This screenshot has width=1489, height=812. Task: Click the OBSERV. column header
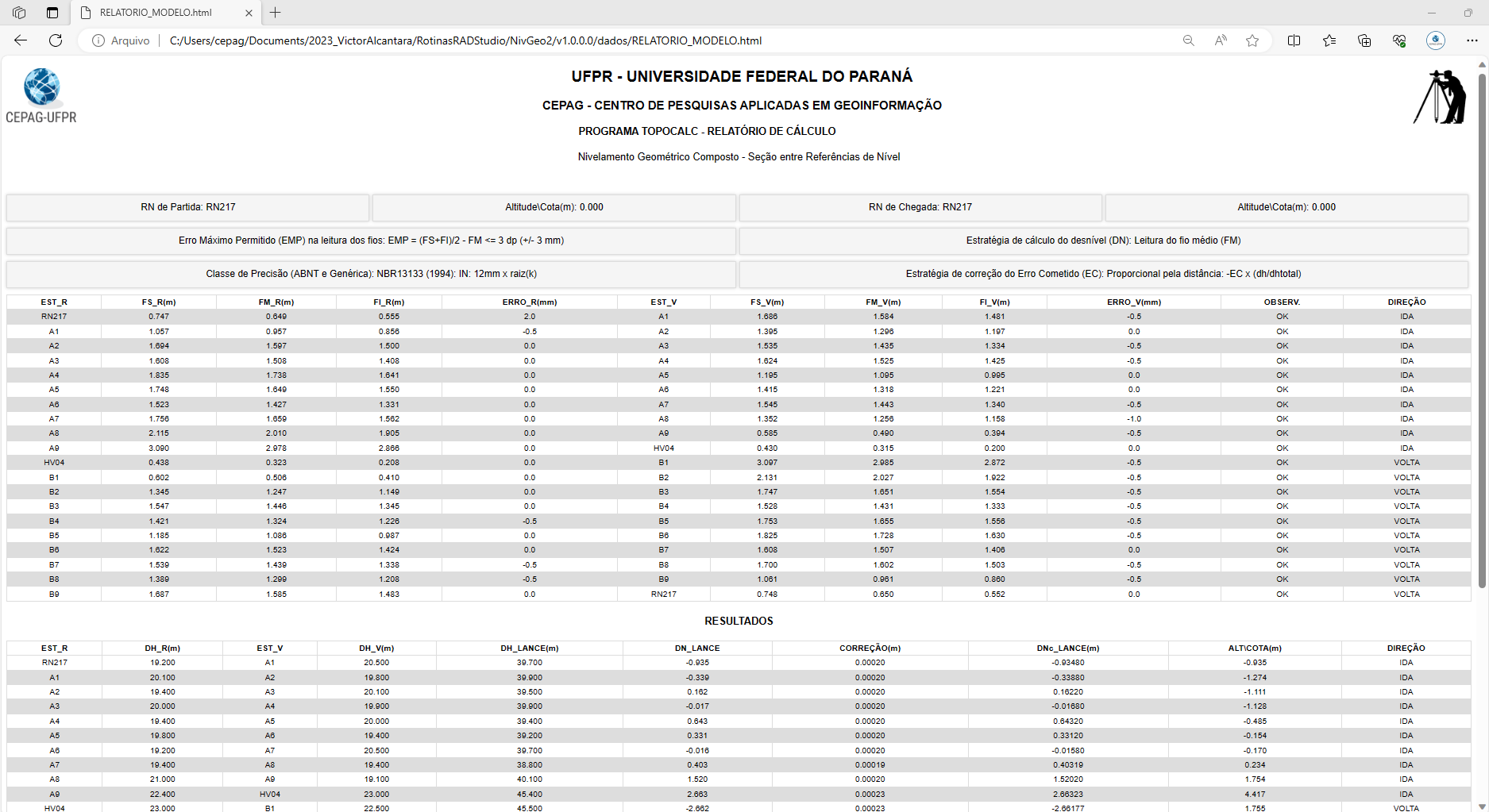1282,302
